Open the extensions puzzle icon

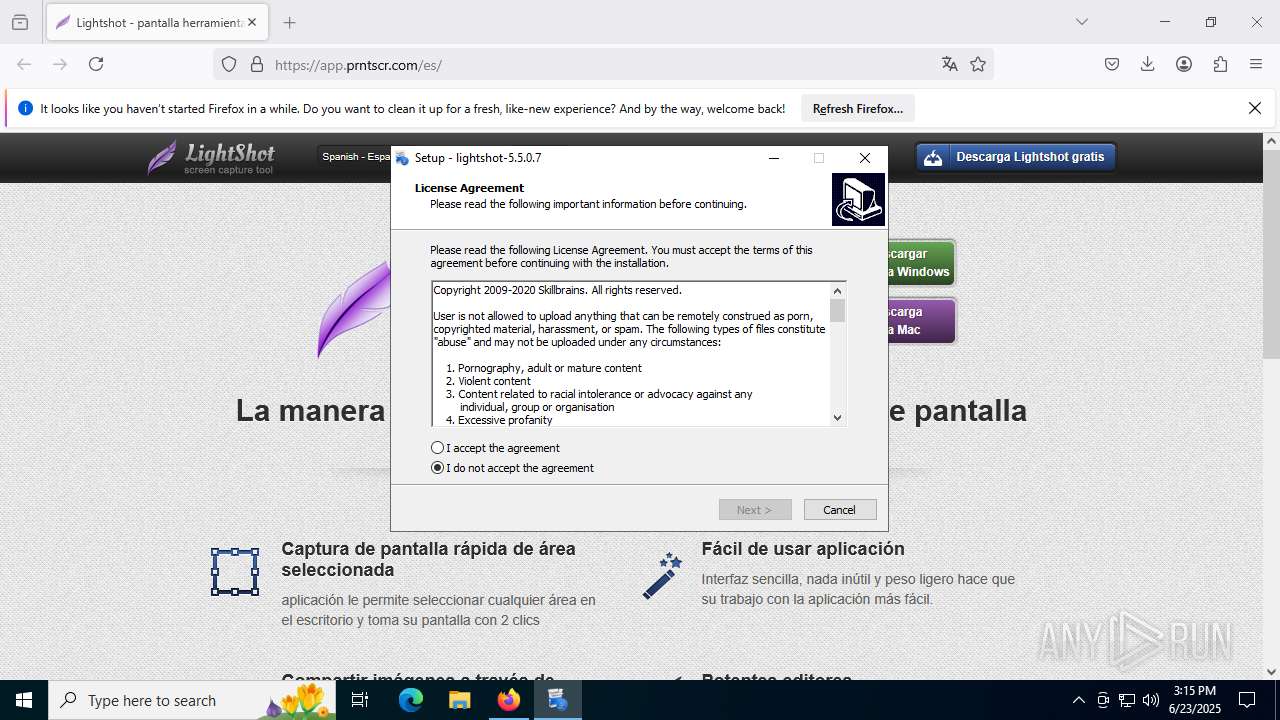(x=1220, y=64)
